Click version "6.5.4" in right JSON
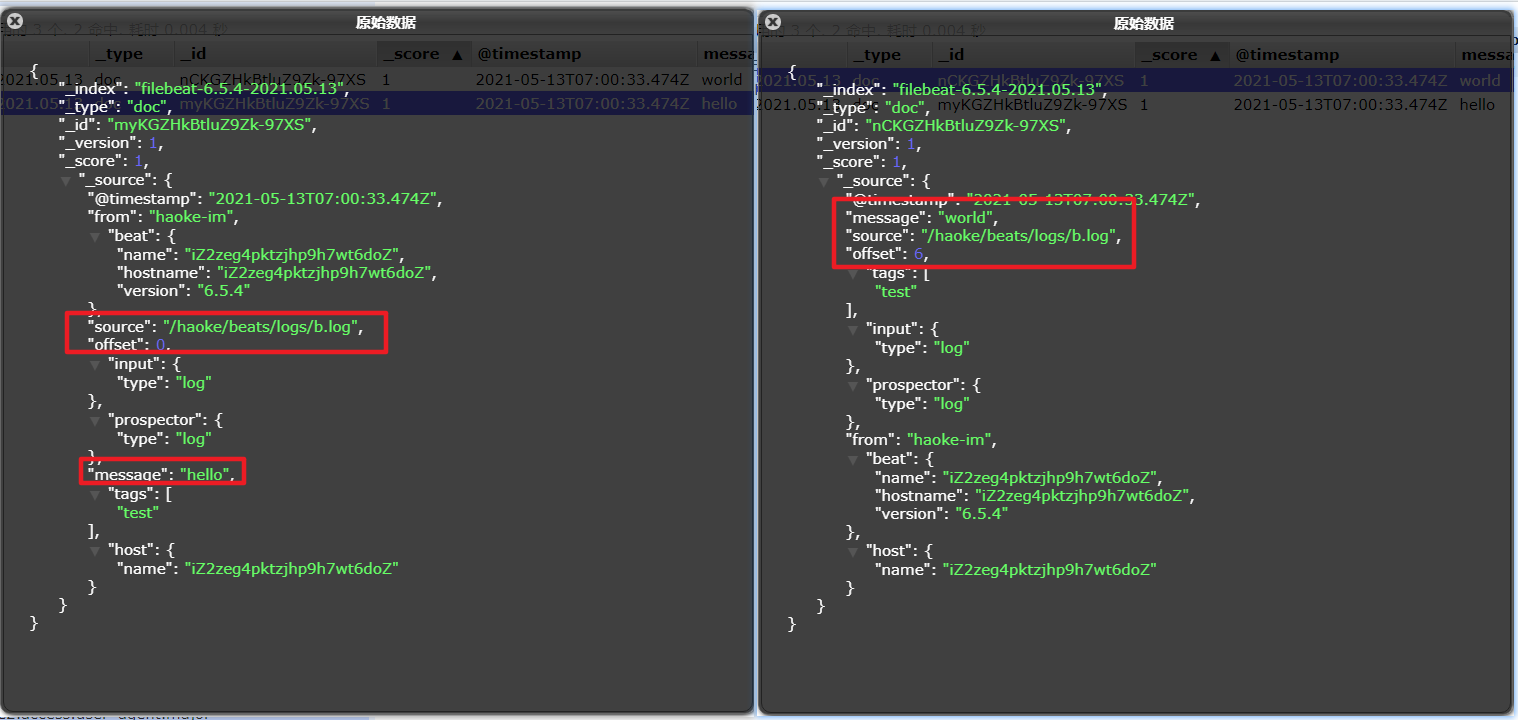Image resolution: width=1518 pixels, height=720 pixels. (982, 513)
